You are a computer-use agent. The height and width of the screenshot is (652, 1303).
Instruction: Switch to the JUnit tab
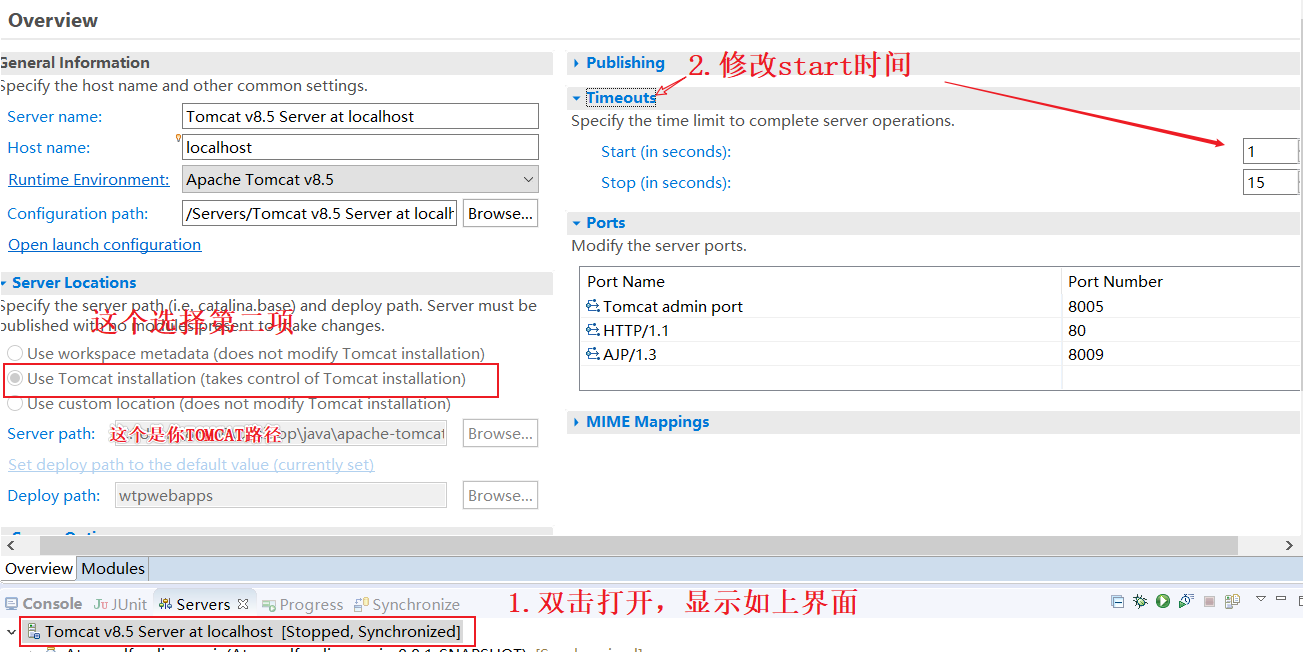coord(120,604)
